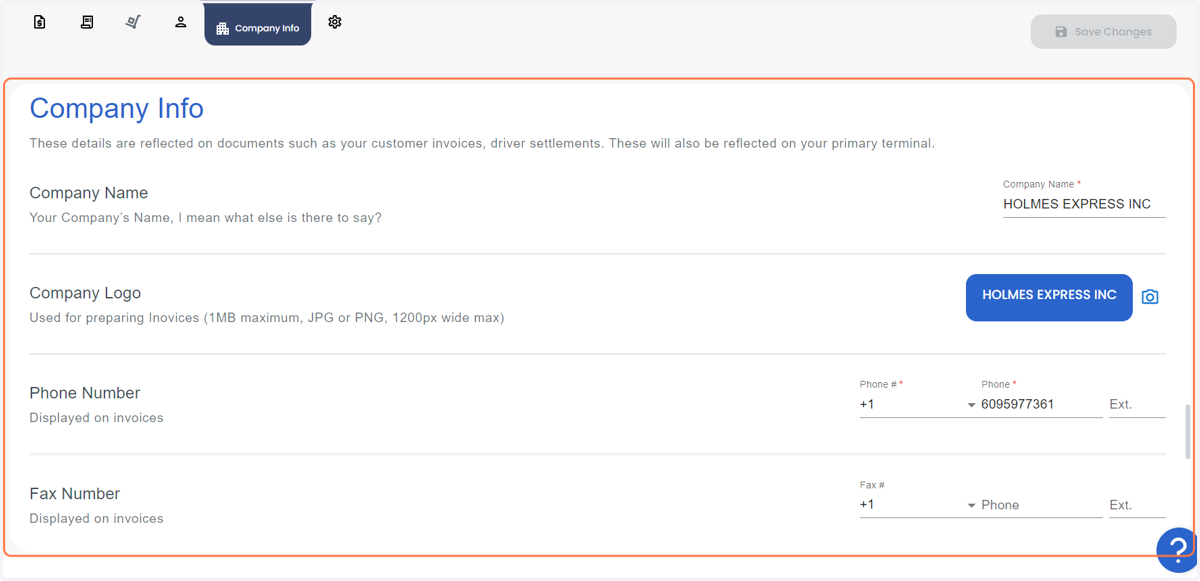1200x581 pixels.
Task: Click the fax Phone input field
Action: (1042, 505)
